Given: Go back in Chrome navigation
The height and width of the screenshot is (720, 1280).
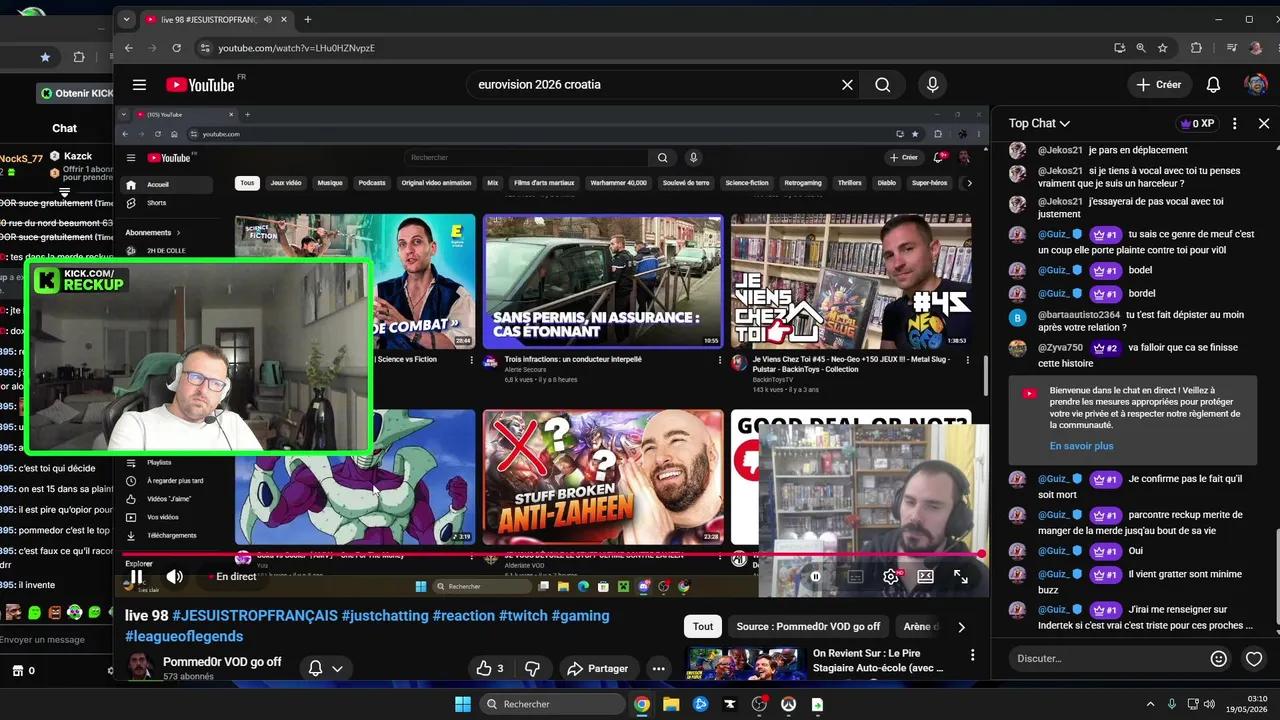Looking at the screenshot, I should coord(129,48).
